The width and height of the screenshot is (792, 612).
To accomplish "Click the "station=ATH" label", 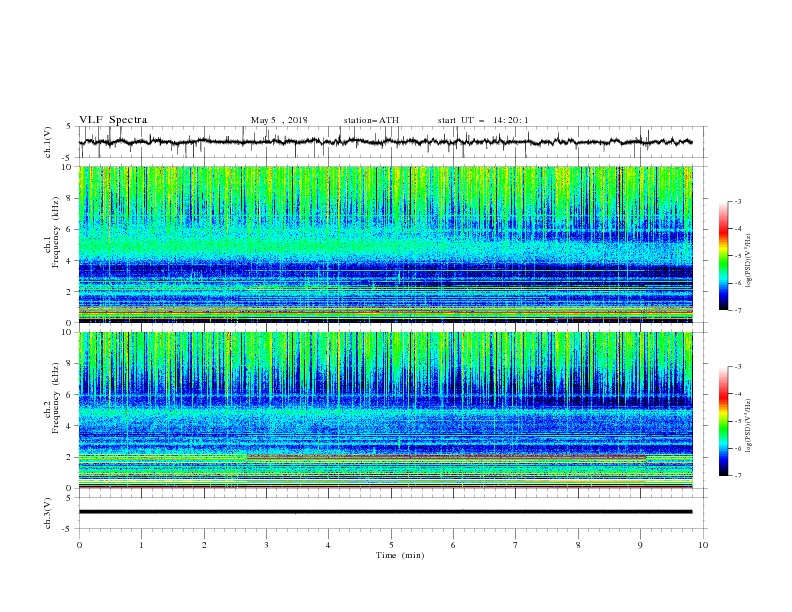I will [371, 120].
